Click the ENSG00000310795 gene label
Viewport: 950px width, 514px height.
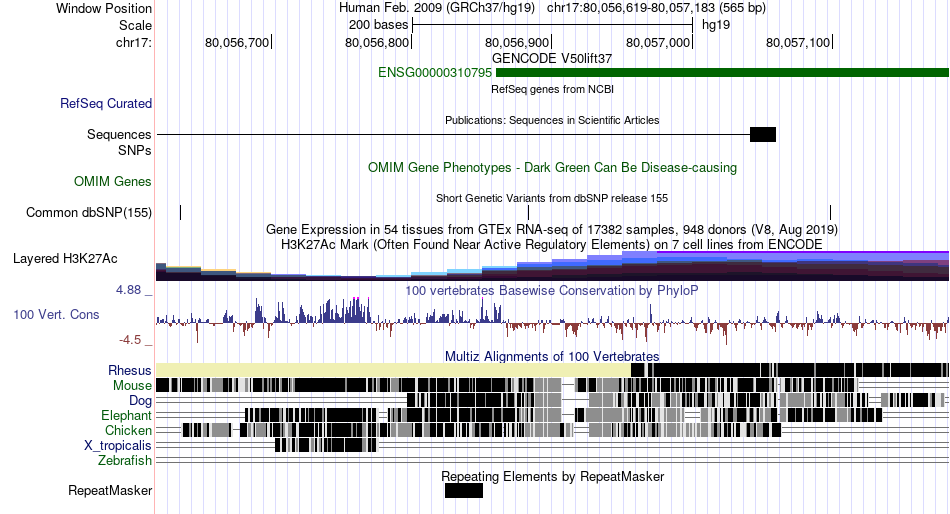point(435,73)
